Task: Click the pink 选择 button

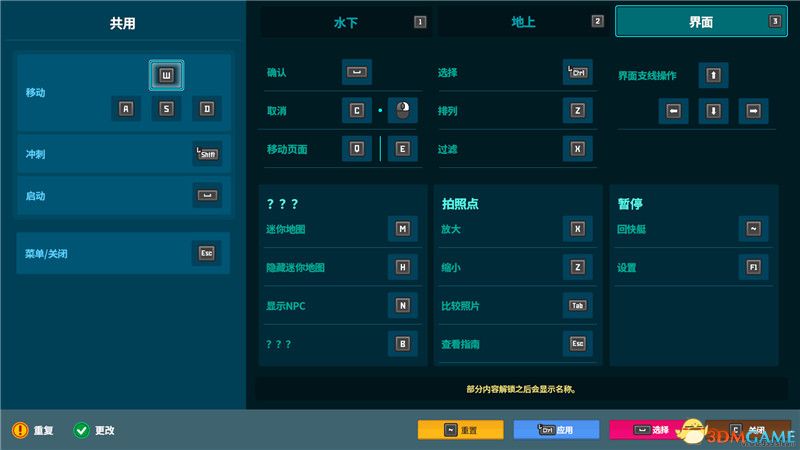Action: pos(651,430)
